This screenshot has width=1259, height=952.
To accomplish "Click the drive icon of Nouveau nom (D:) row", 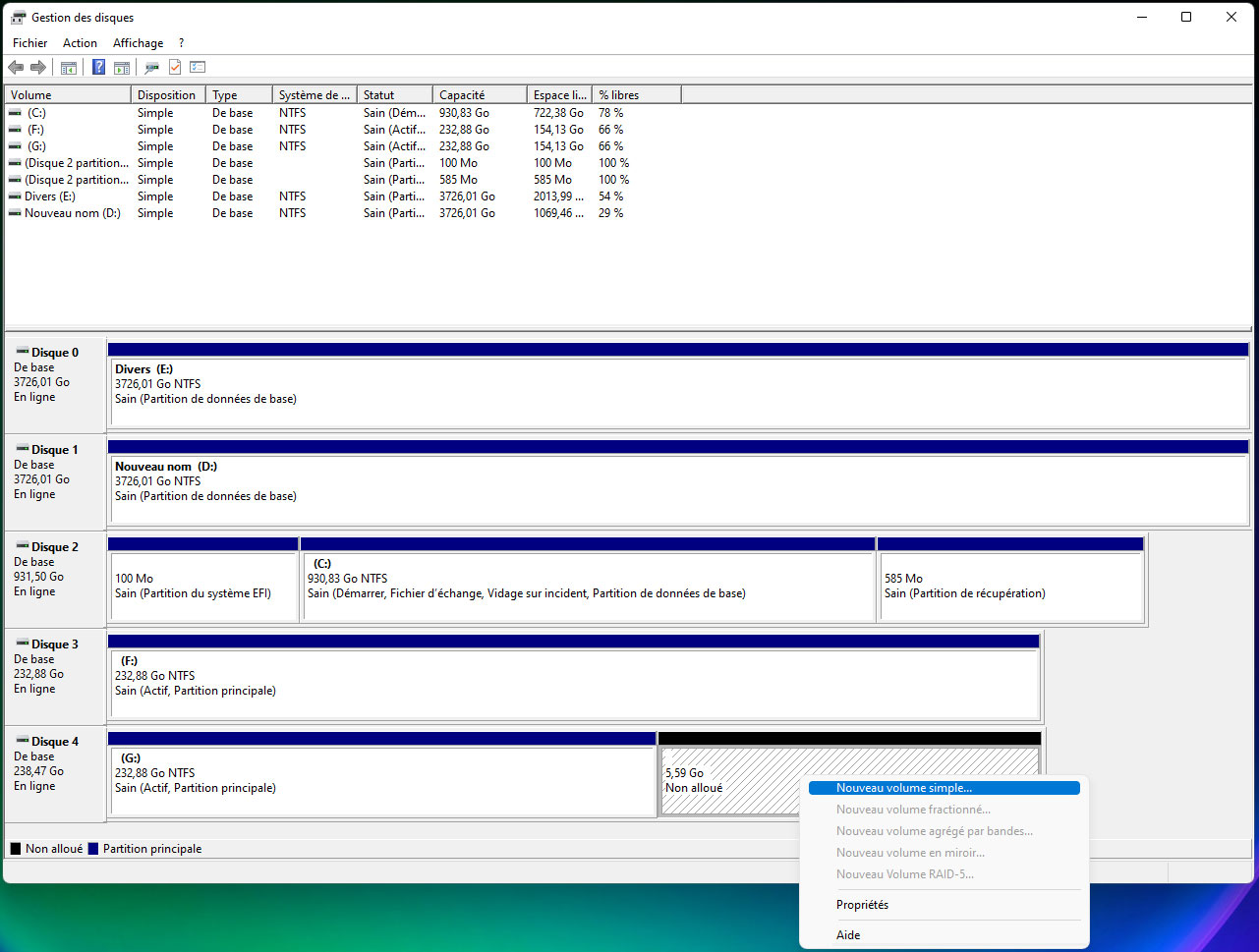I will (15, 213).
